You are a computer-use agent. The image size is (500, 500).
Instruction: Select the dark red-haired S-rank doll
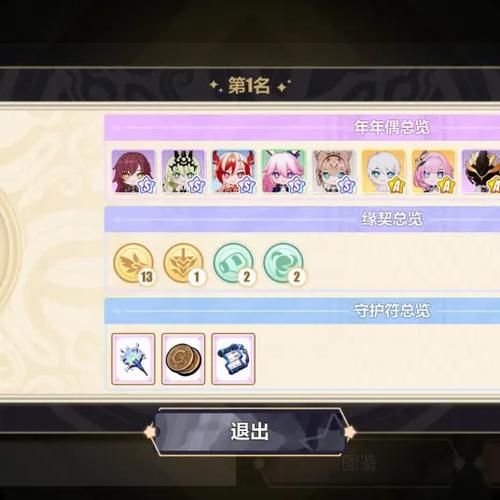click(133, 171)
